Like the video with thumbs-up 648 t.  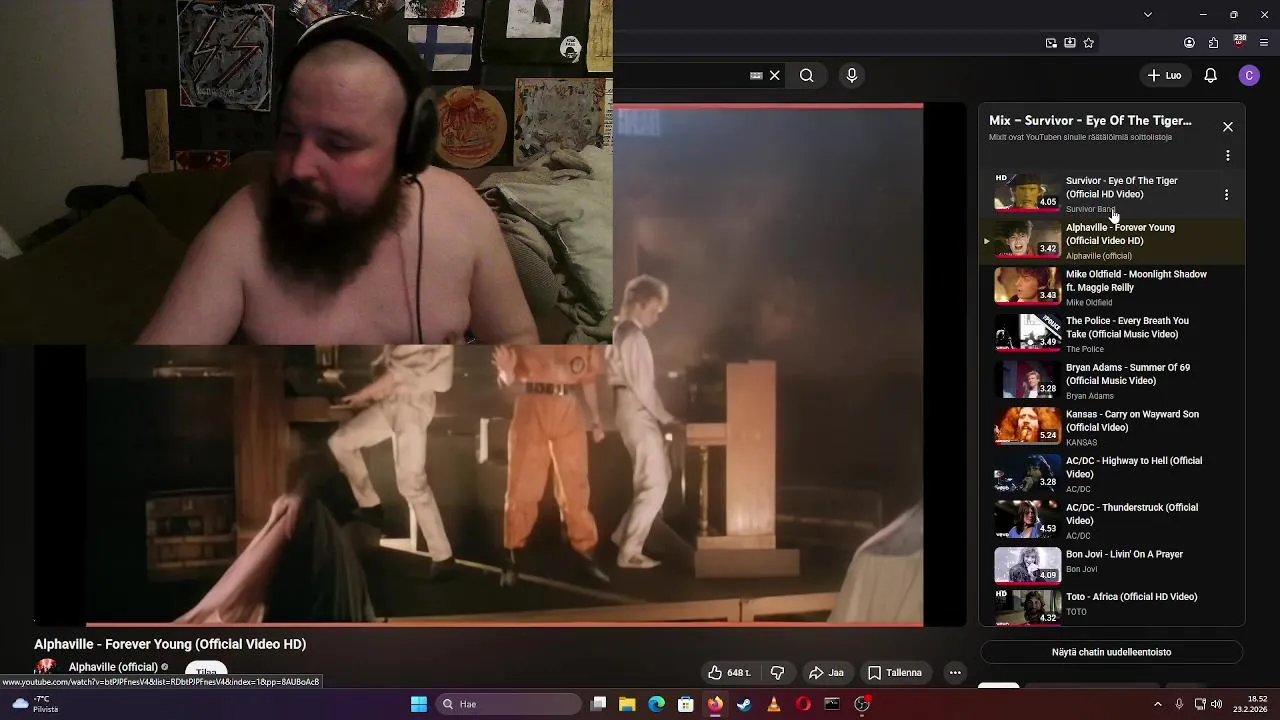click(x=729, y=673)
